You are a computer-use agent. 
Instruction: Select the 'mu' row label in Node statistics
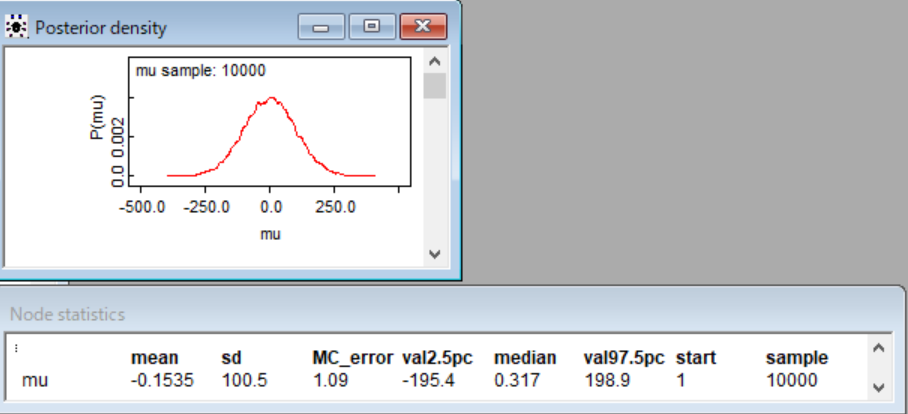coord(35,381)
